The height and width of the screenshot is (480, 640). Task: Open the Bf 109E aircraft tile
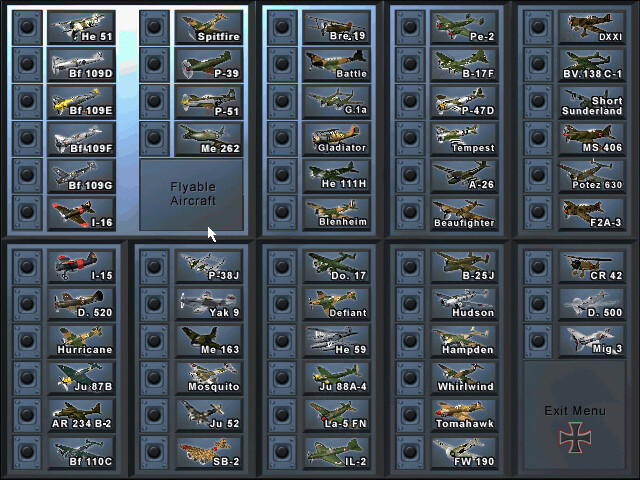click(x=81, y=102)
